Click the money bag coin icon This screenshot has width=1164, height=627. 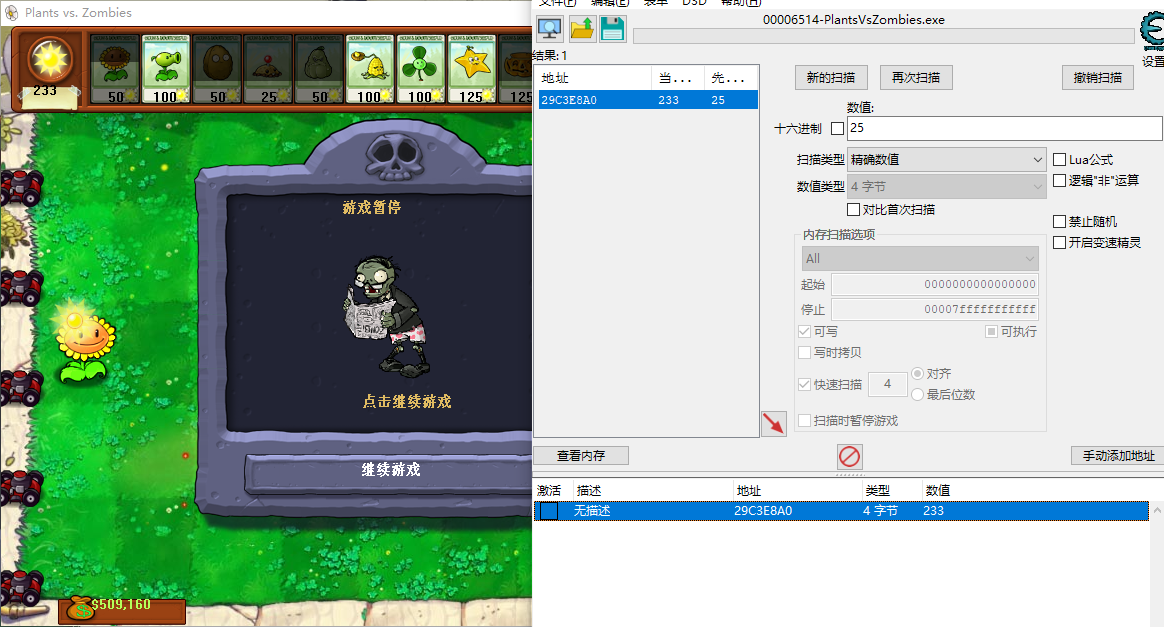click(x=79, y=608)
